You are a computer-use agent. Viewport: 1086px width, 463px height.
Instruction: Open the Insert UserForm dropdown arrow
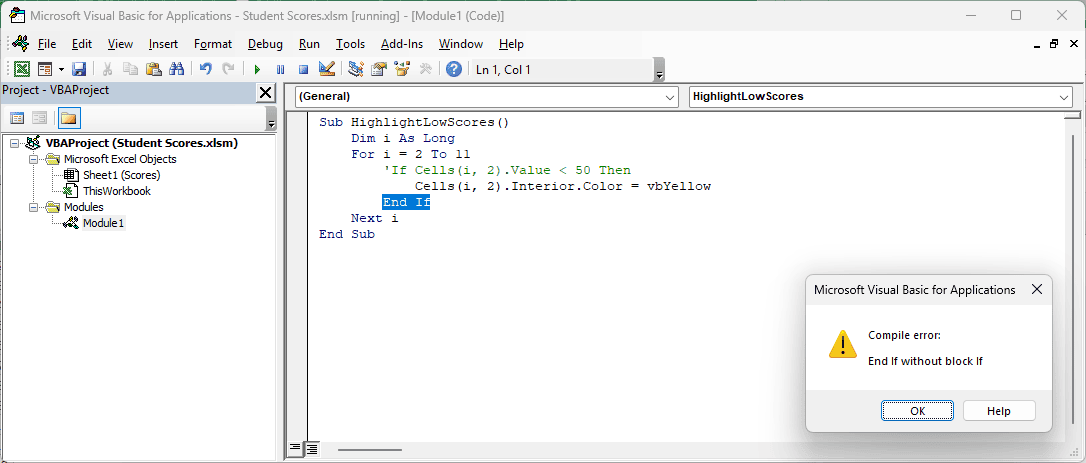61,69
